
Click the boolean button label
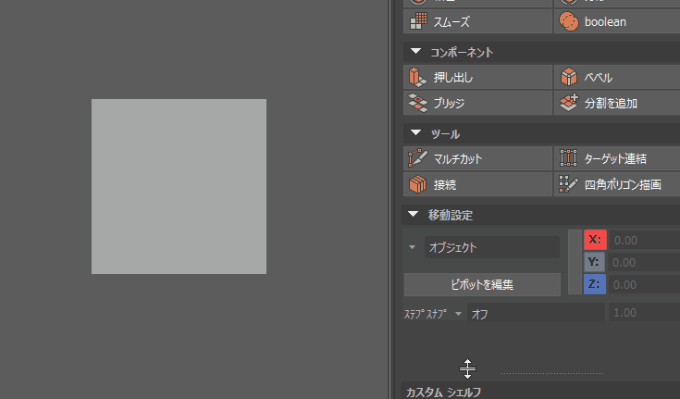click(x=605, y=22)
